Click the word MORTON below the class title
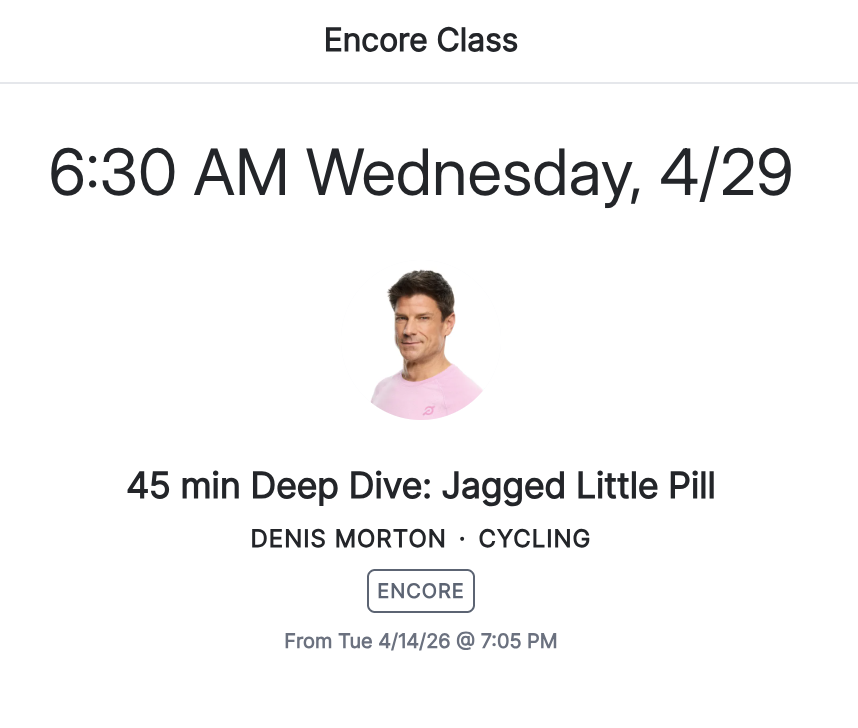858x728 pixels. click(394, 539)
